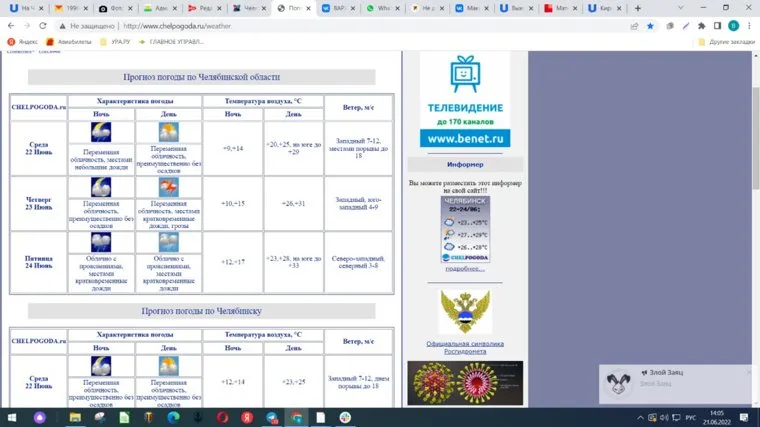Open the Яндекс bookmark
Screen dimensions: 760x427
pyautogui.click(x=25, y=42)
